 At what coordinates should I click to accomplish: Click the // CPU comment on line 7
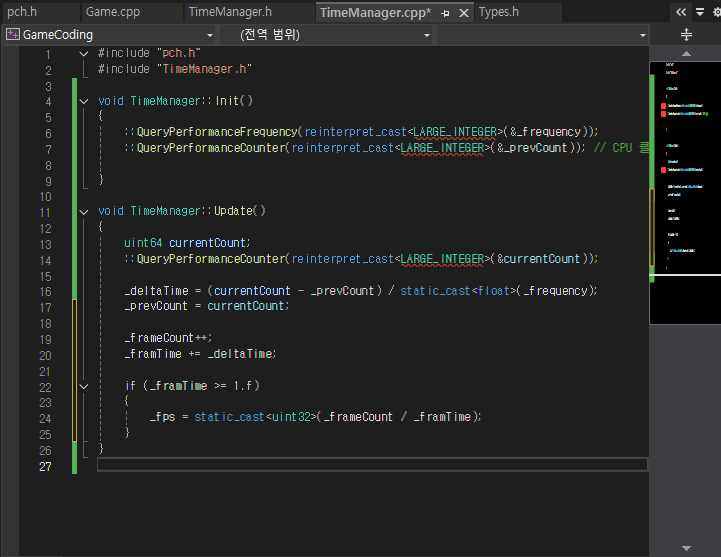[x=621, y=148]
